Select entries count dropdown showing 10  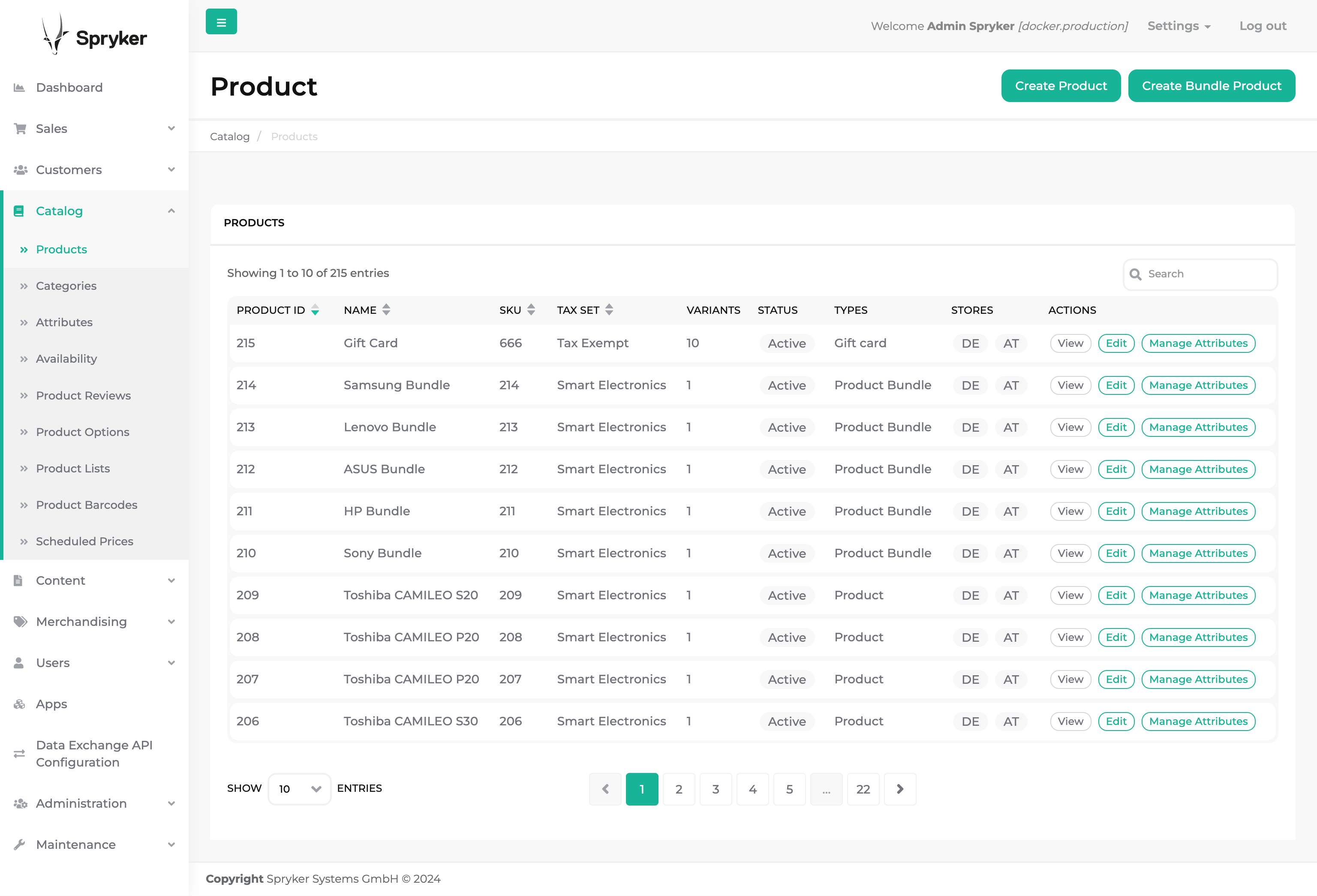tap(298, 788)
